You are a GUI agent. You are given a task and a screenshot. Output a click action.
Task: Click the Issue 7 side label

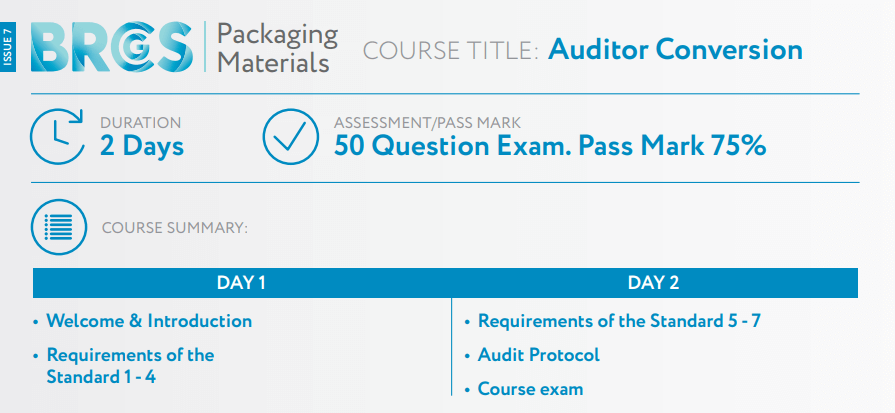click(9, 47)
